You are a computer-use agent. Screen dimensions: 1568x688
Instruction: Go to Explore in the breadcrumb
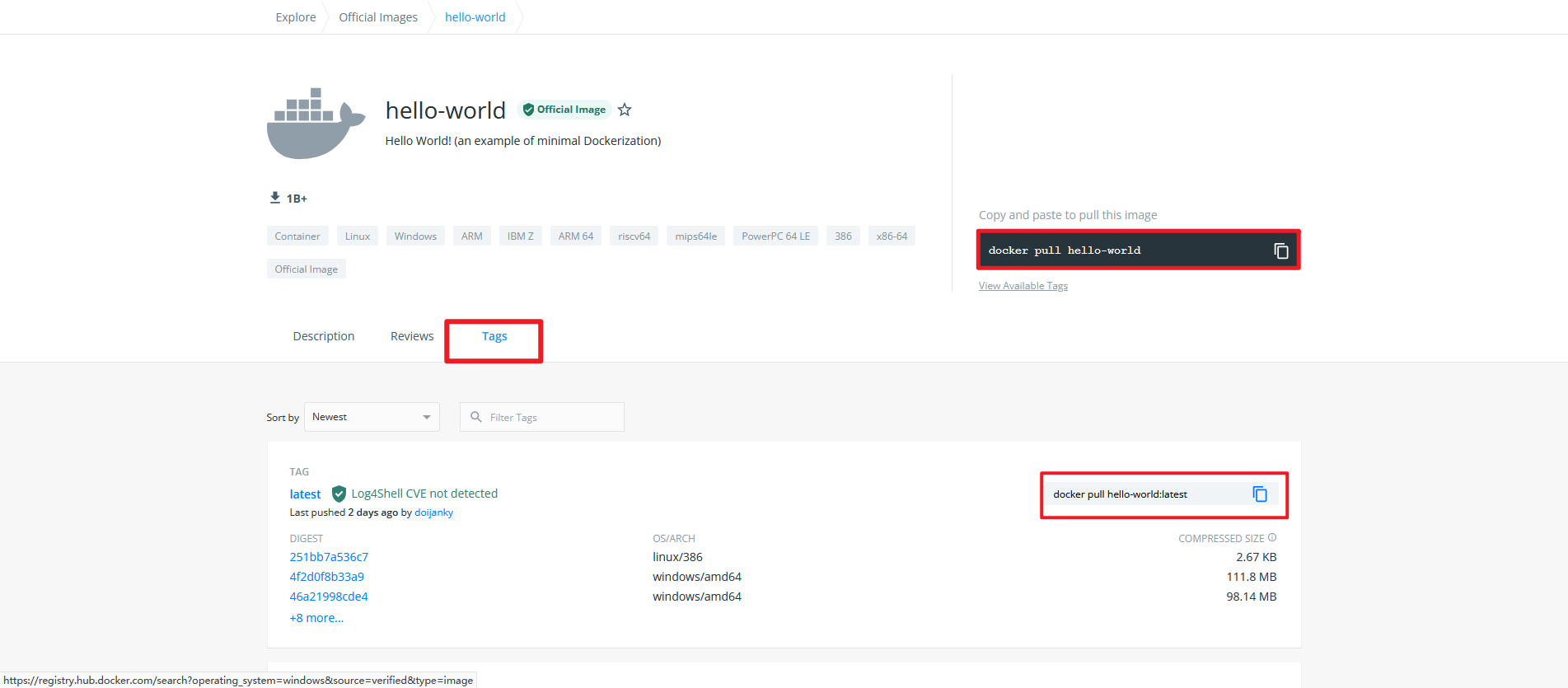[x=296, y=17]
